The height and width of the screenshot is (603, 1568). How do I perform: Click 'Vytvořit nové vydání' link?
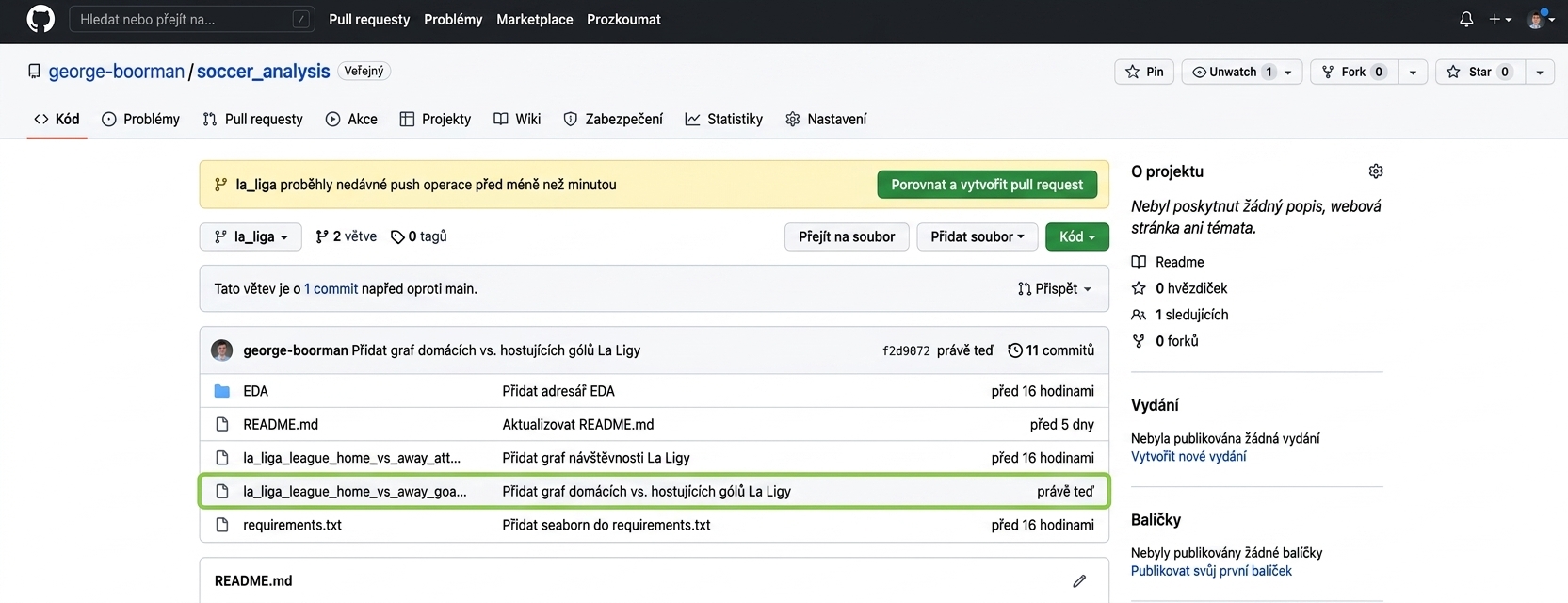click(x=1188, y=457)
